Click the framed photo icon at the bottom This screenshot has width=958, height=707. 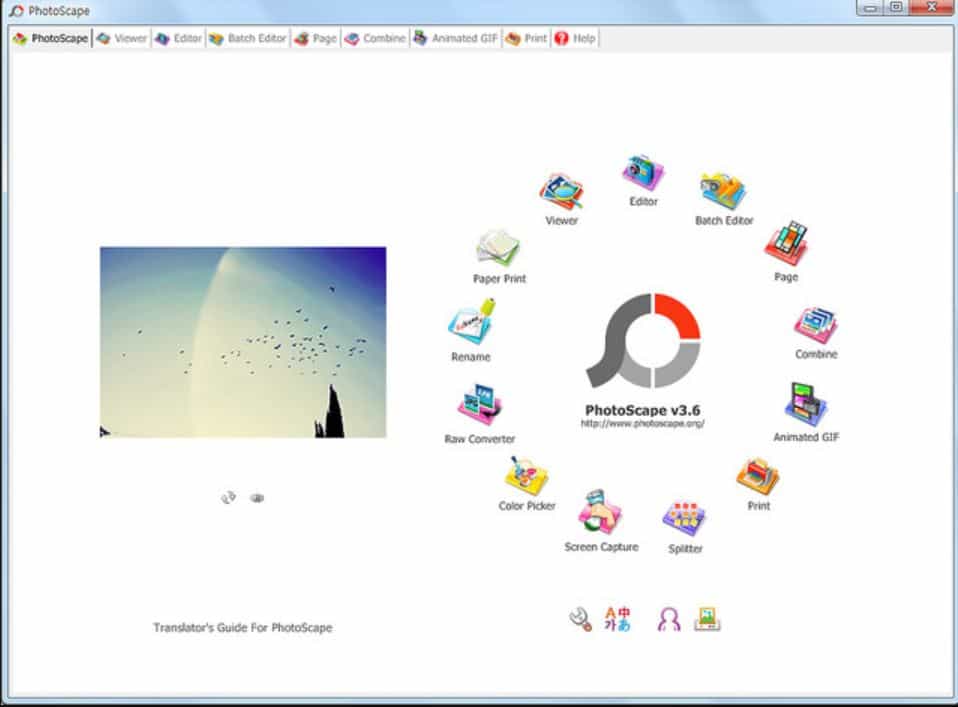[708, 619]
